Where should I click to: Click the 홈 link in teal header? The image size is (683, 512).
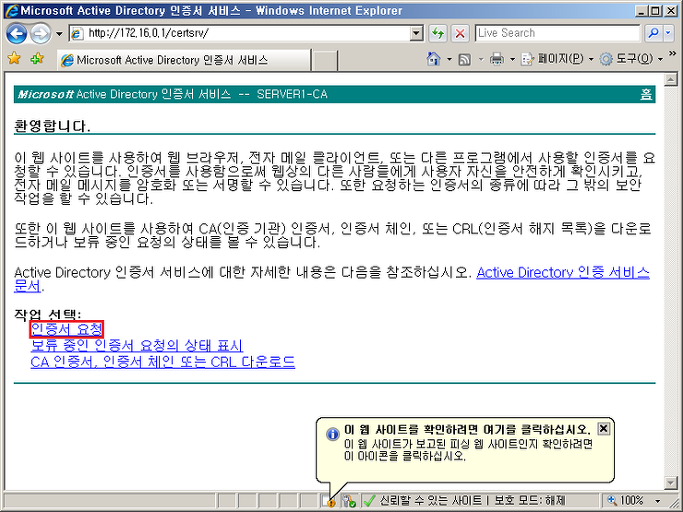pyautogui.click(x=646, y=94)
